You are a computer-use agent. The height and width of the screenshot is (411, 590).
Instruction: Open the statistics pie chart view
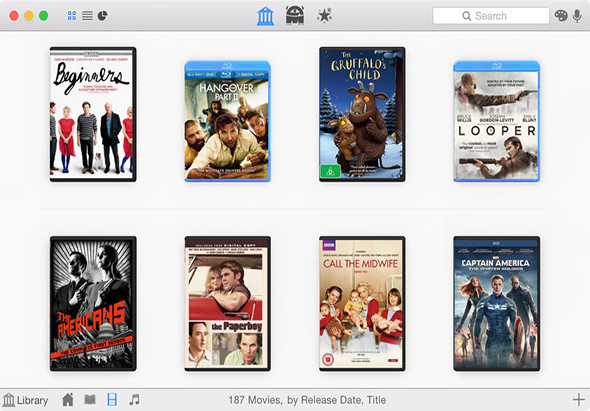click(102, 15)
